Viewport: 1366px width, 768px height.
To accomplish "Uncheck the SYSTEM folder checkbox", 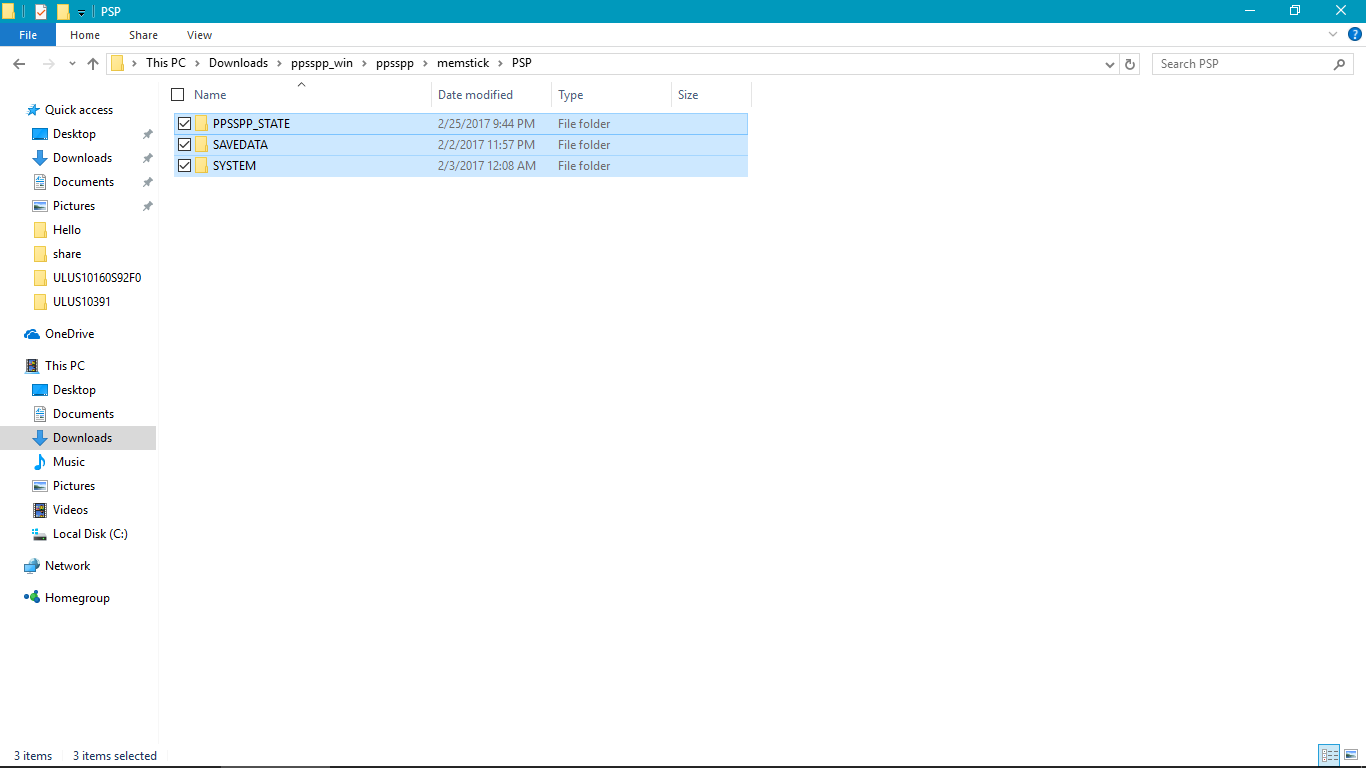I will (184, 166).
